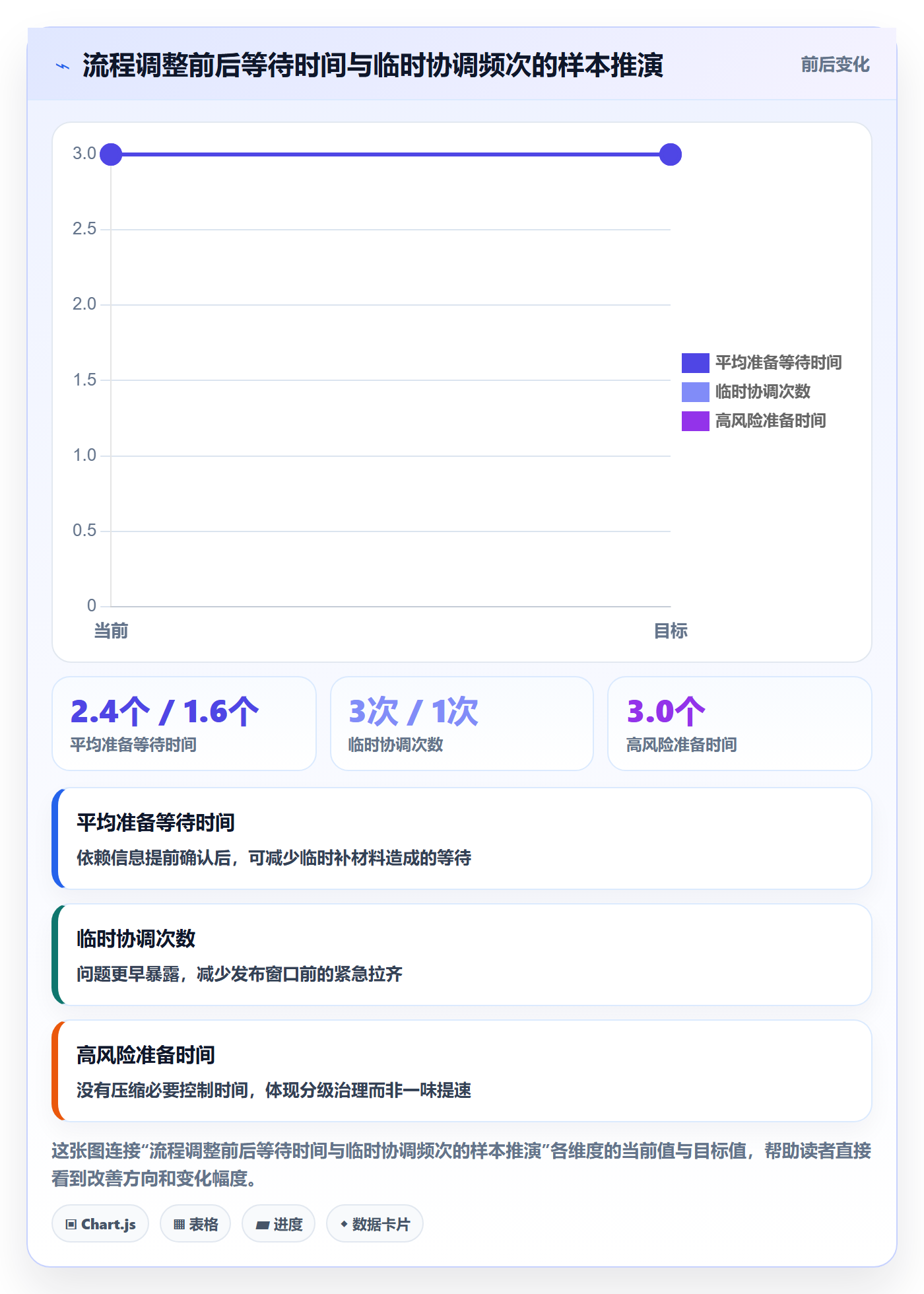The width and height of the screenshot is (924, 1294).
Task: Click the 1.5 y-axis tick label
Action: click(84, 380)
